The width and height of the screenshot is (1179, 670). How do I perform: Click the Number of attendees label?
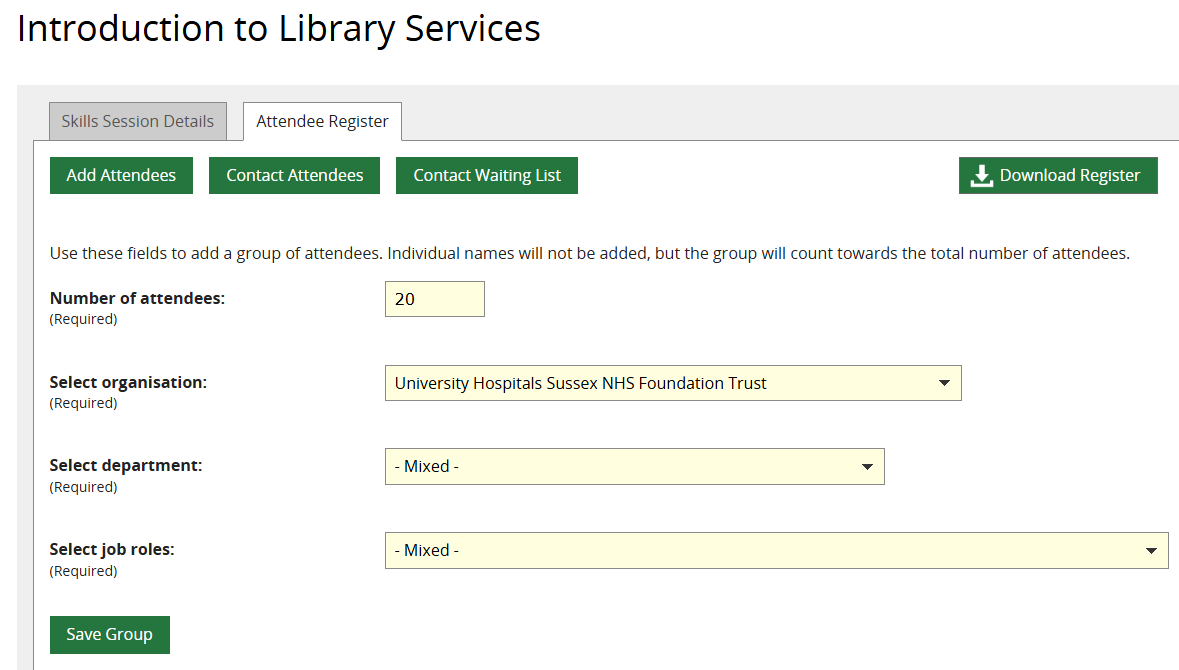click(137, 298)
